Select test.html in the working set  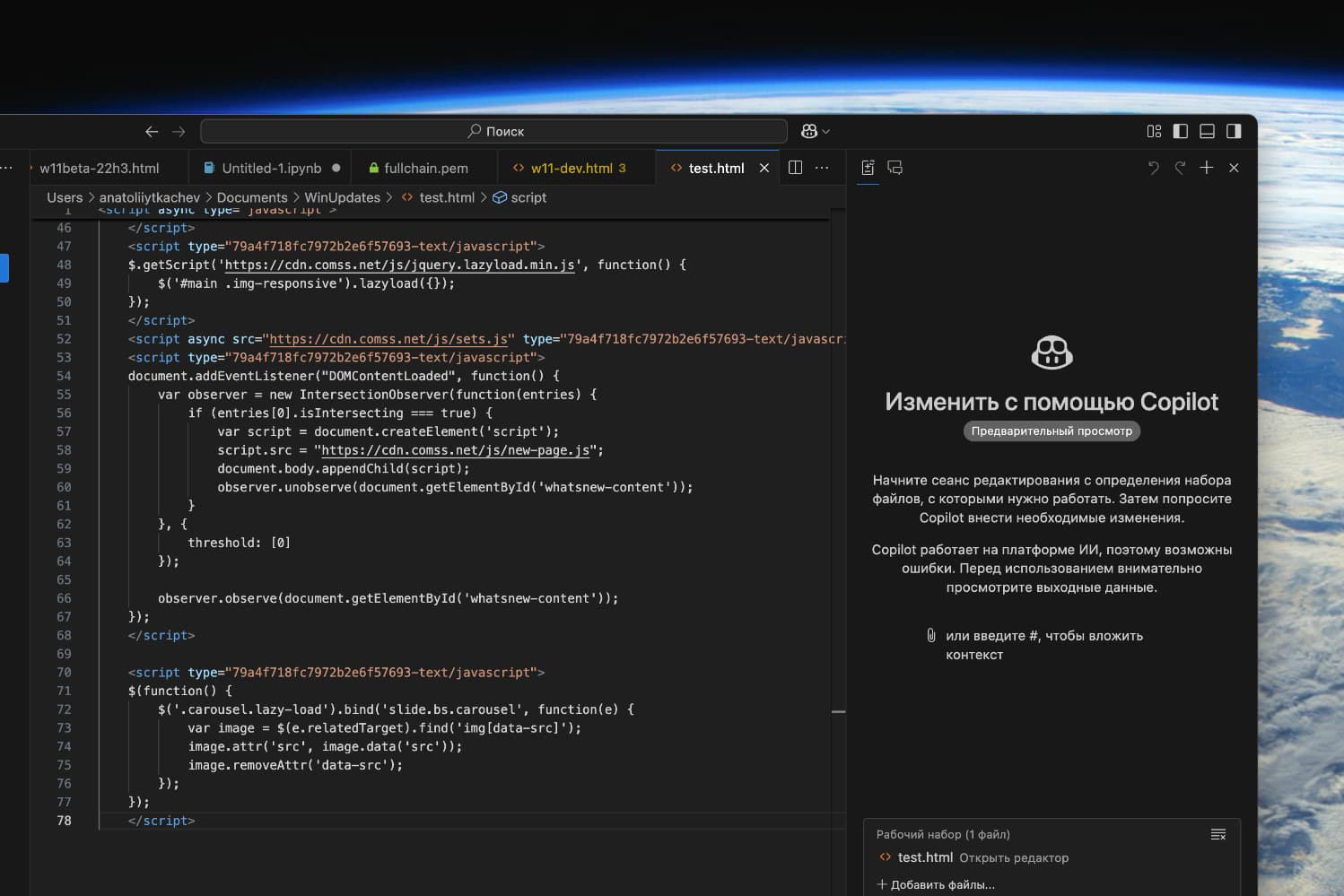[x=925, y=857]
